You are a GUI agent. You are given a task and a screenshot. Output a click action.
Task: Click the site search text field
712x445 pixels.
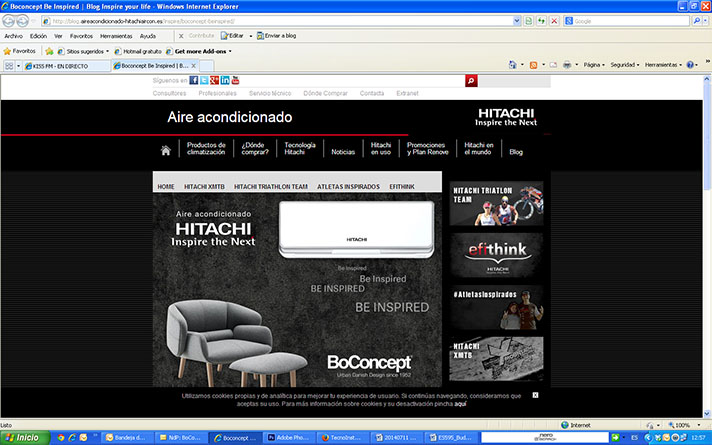tap(514, 81)
